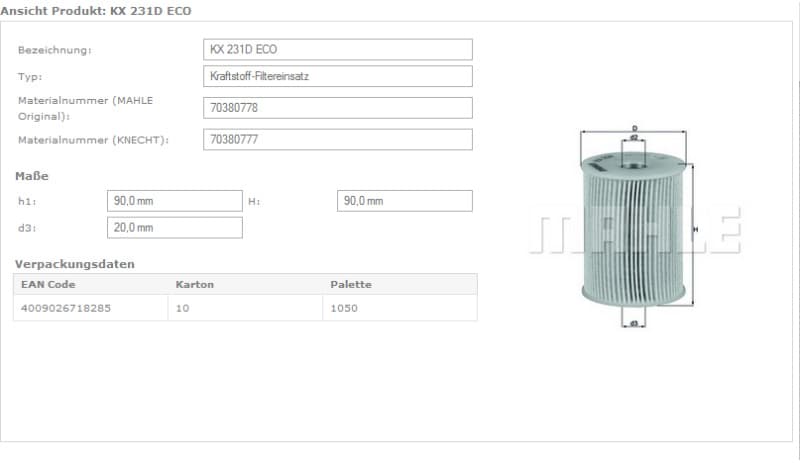Viewport: 800px width, 463px height.
Task: Click the d3 field showing 20,0 mm
Action: tap(175, 228)
